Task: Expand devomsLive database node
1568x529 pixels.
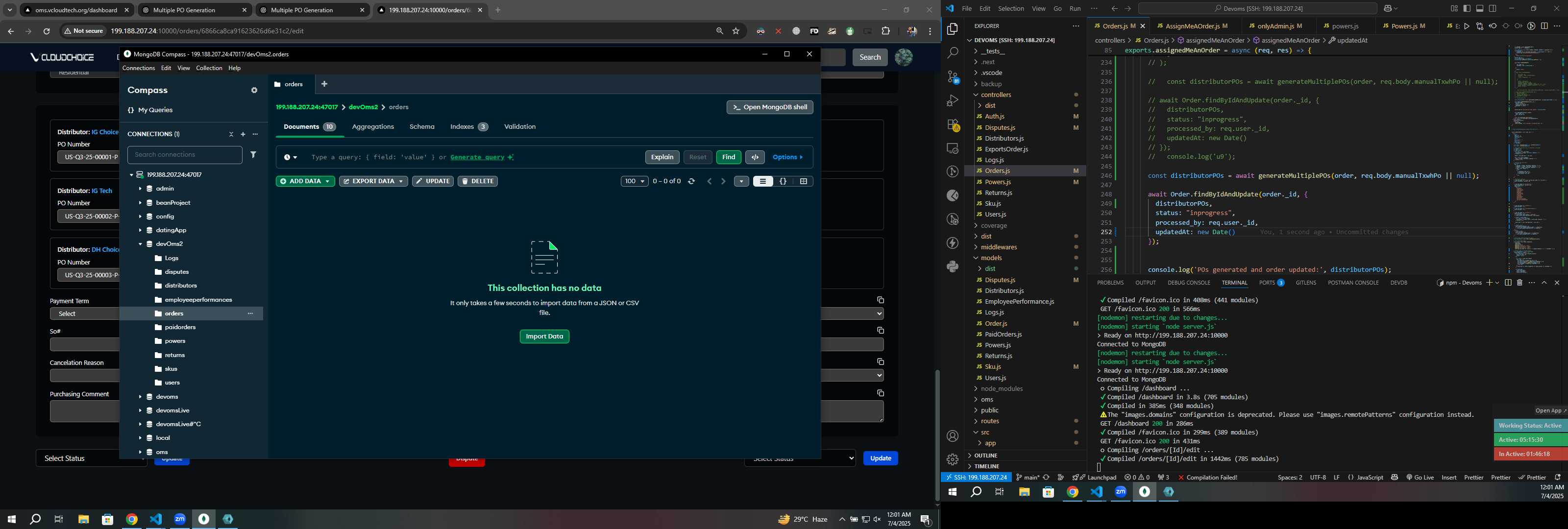Action: 140,410
